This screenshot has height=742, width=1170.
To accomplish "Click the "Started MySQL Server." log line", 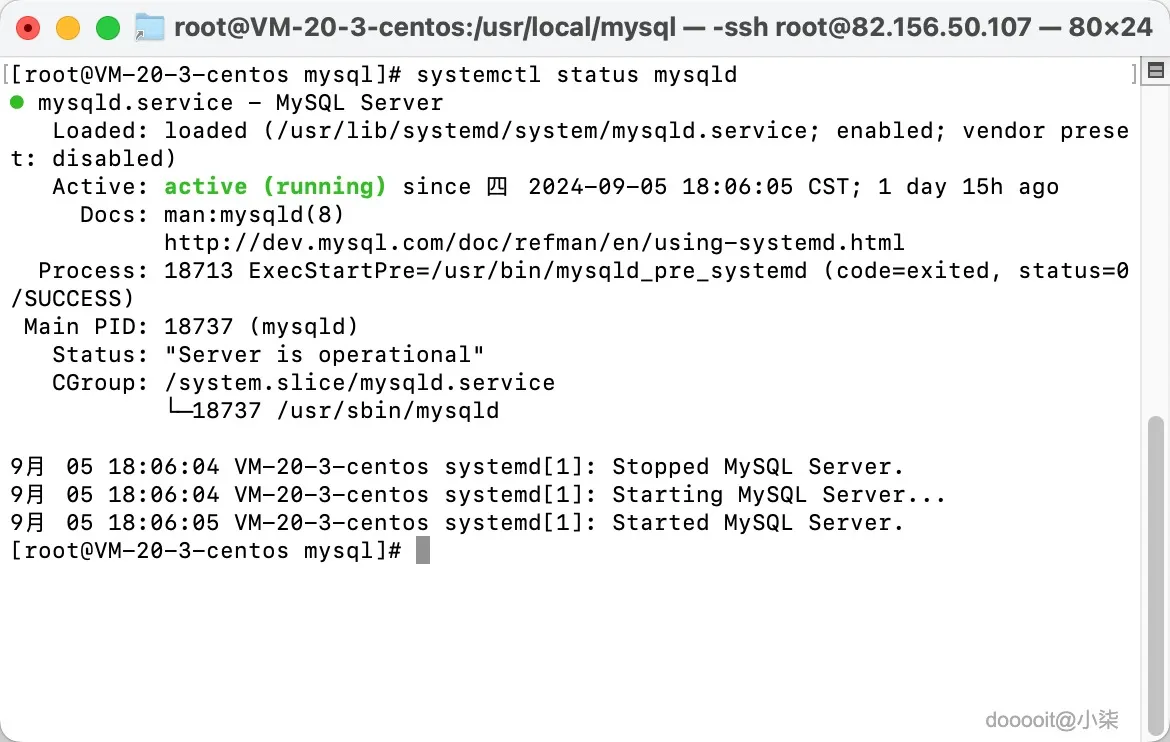I will tap(757, 522).
